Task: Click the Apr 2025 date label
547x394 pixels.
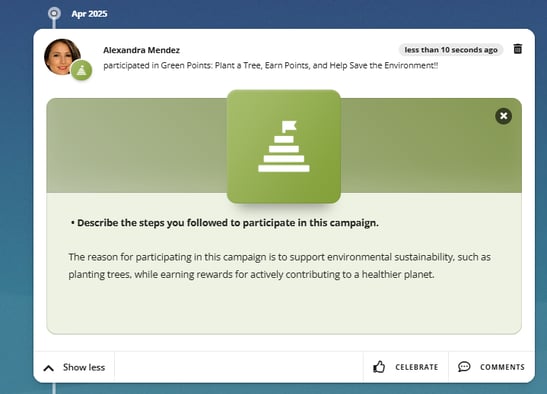Action: point(89,14)
